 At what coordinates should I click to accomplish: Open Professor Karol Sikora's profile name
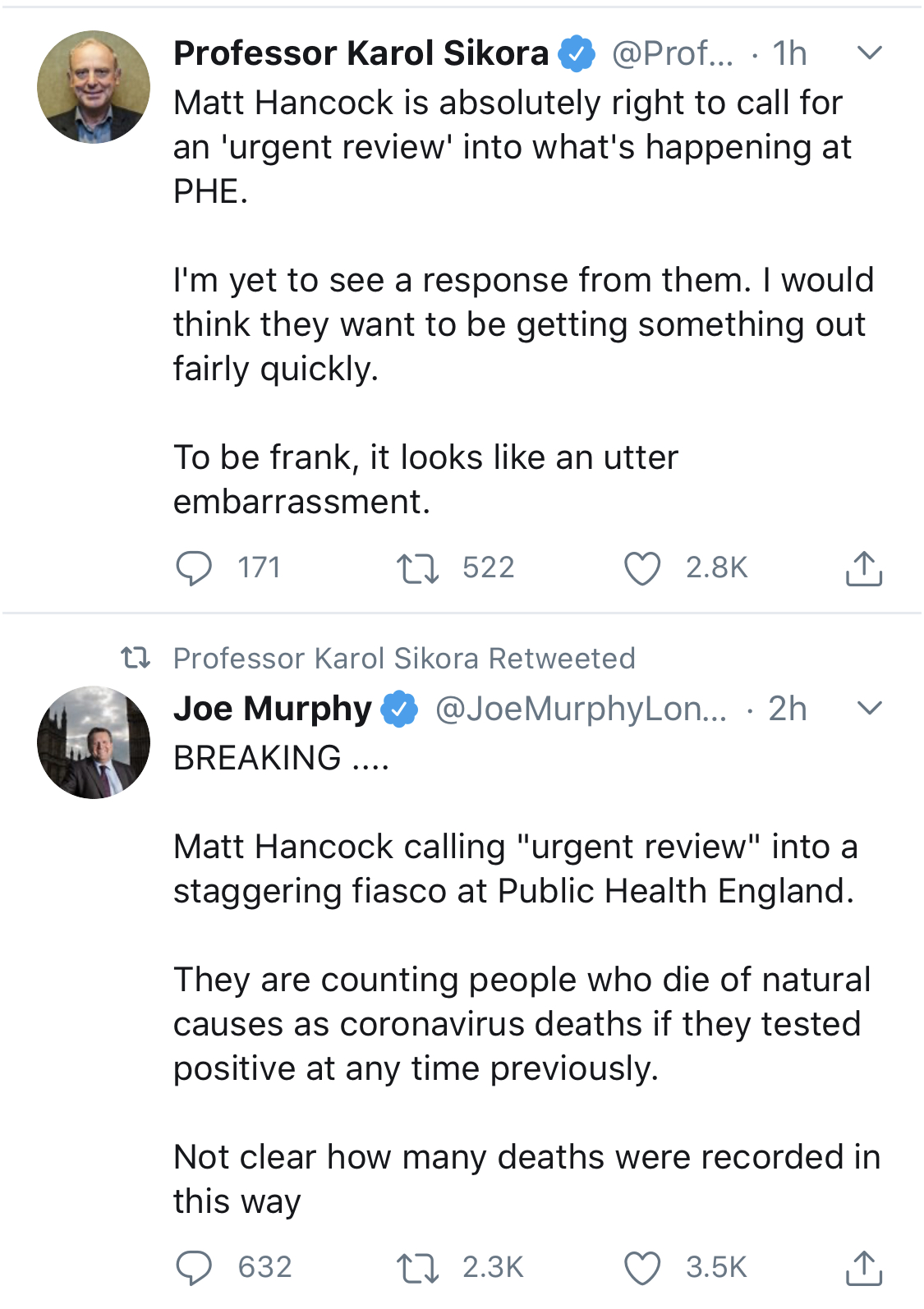361,53
